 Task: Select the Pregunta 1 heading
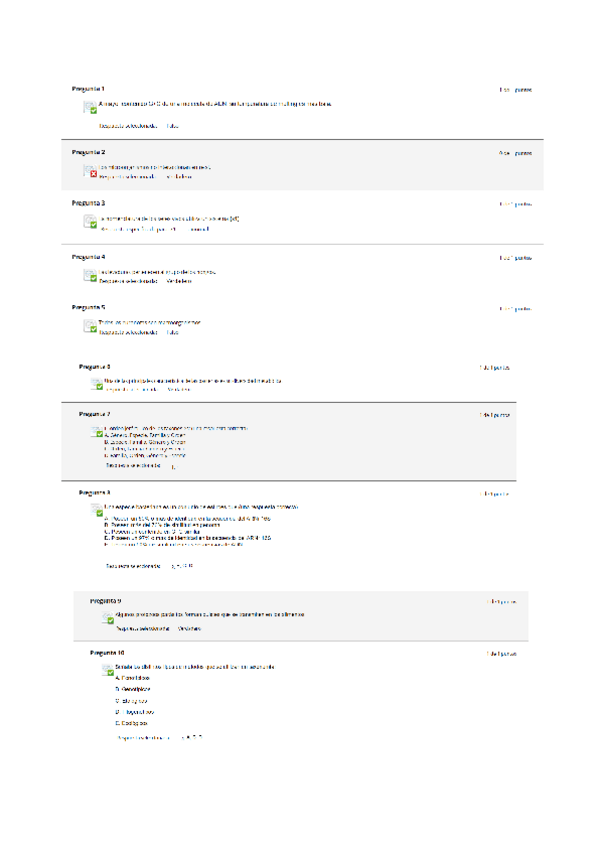(x=88, y=89)
